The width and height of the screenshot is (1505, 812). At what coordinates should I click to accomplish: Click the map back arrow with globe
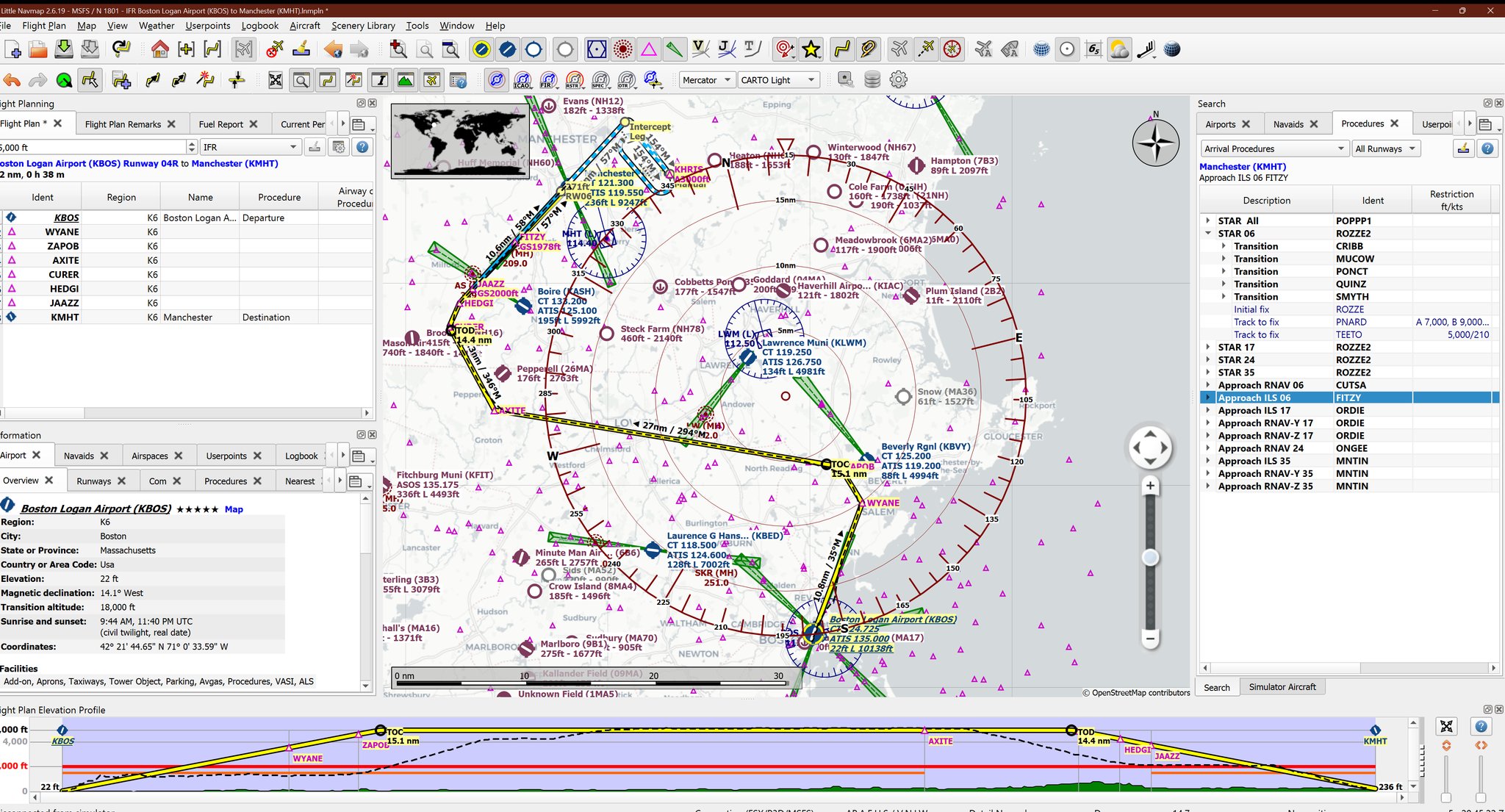point(333,49)
